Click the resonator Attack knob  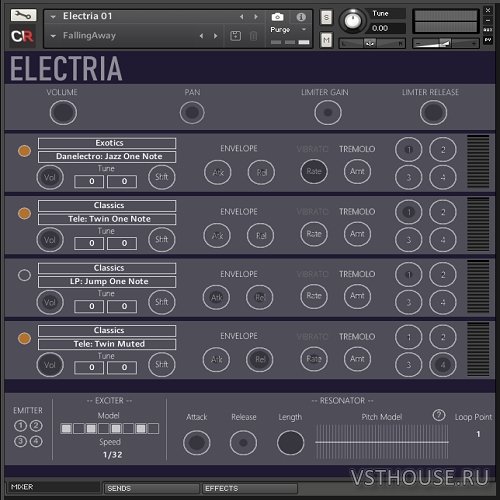tap(197, 443)
